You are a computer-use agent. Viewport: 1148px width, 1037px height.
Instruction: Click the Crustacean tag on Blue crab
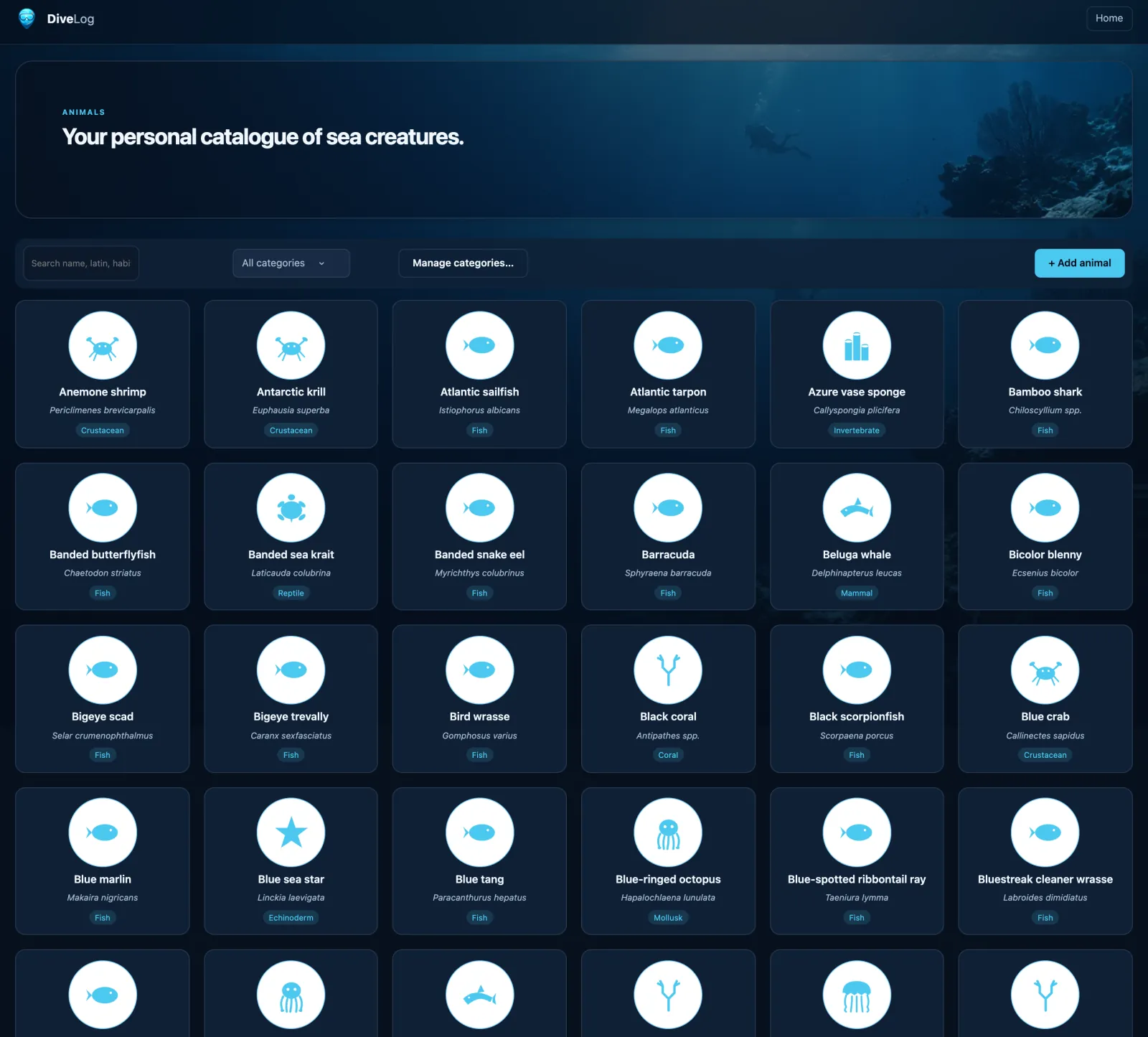tap(1045, 755)
